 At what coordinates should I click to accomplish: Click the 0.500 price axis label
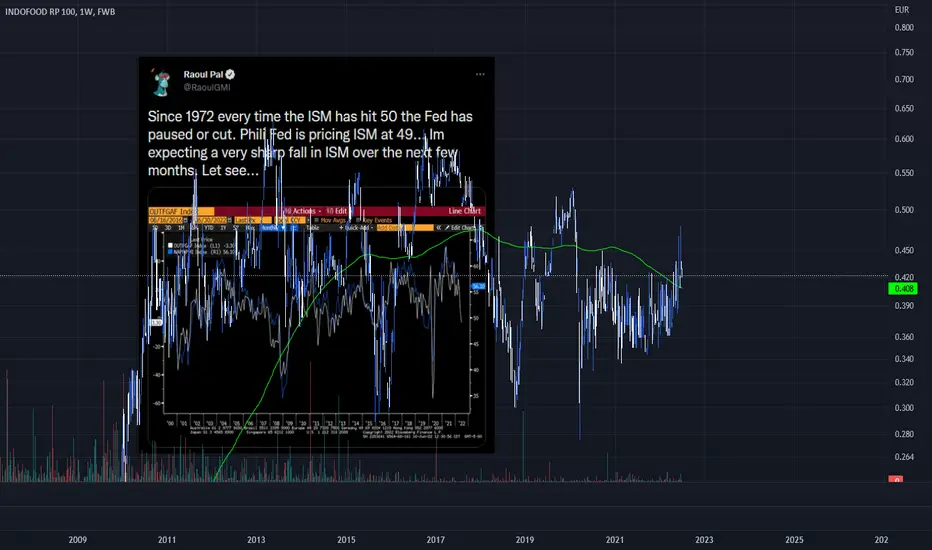click(904, 209)
